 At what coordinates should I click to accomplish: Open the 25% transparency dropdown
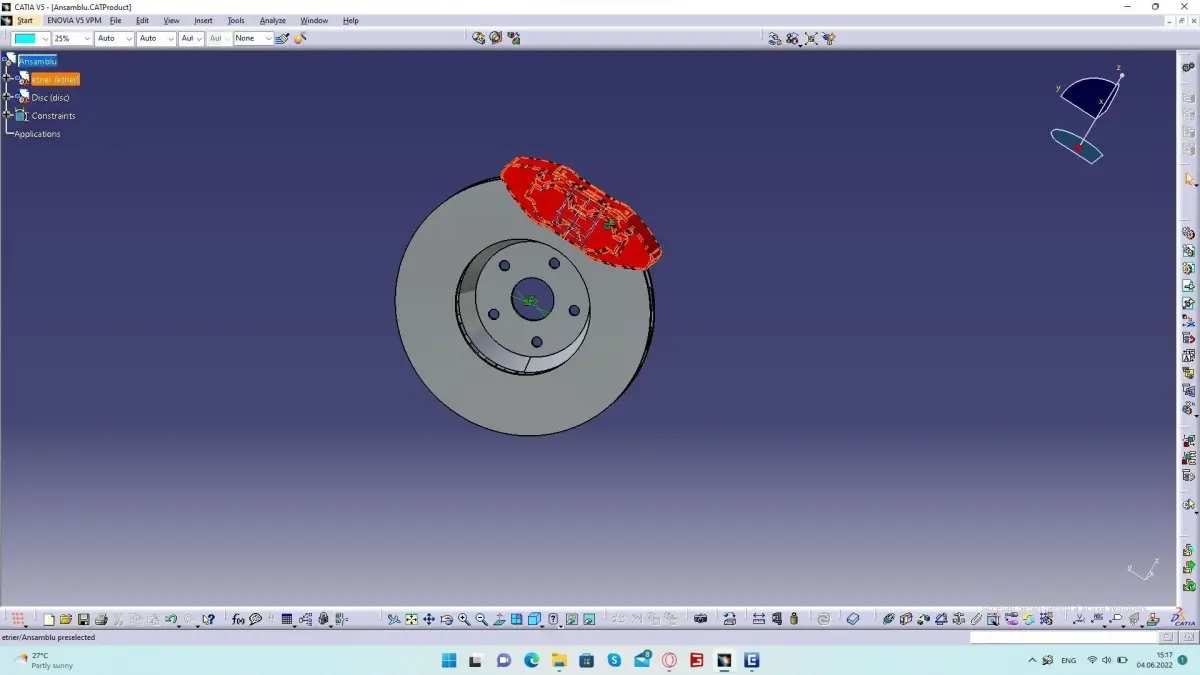click(72, 38)
